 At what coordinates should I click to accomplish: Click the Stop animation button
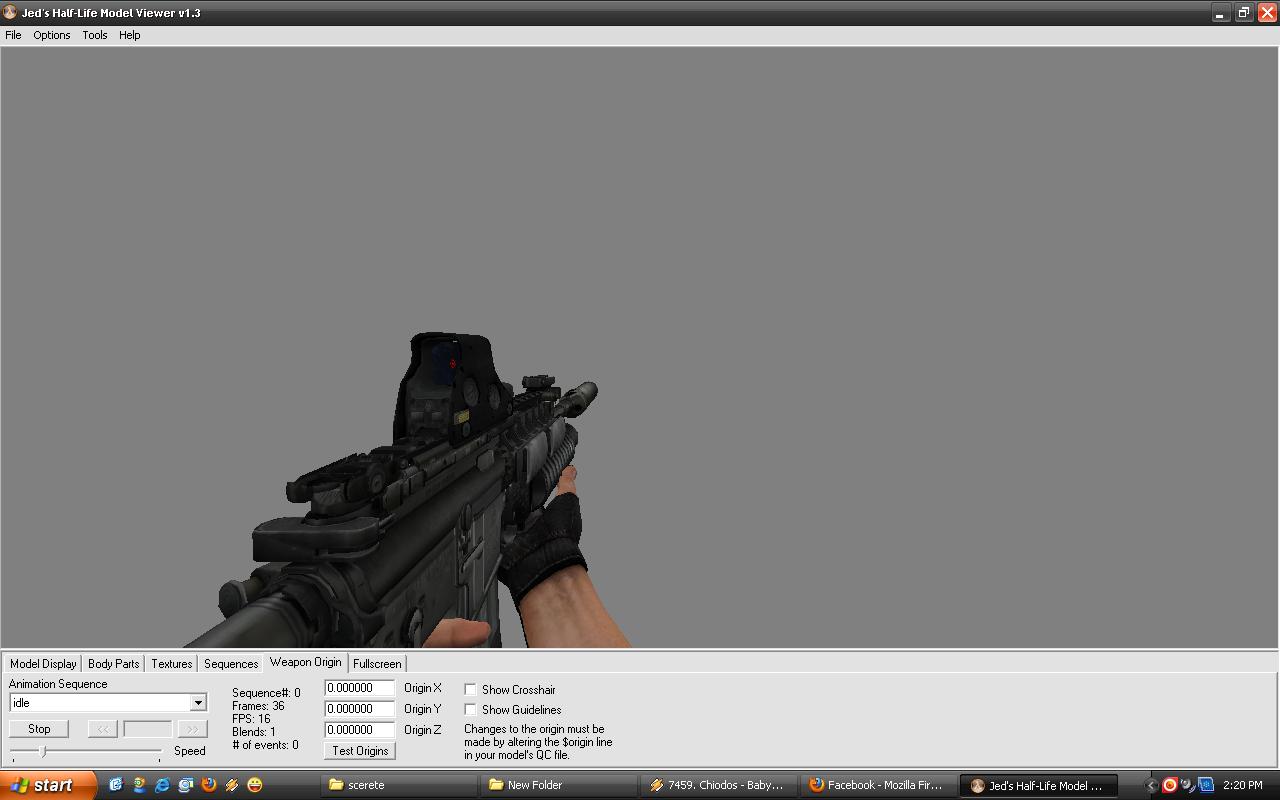coord(39,729)
